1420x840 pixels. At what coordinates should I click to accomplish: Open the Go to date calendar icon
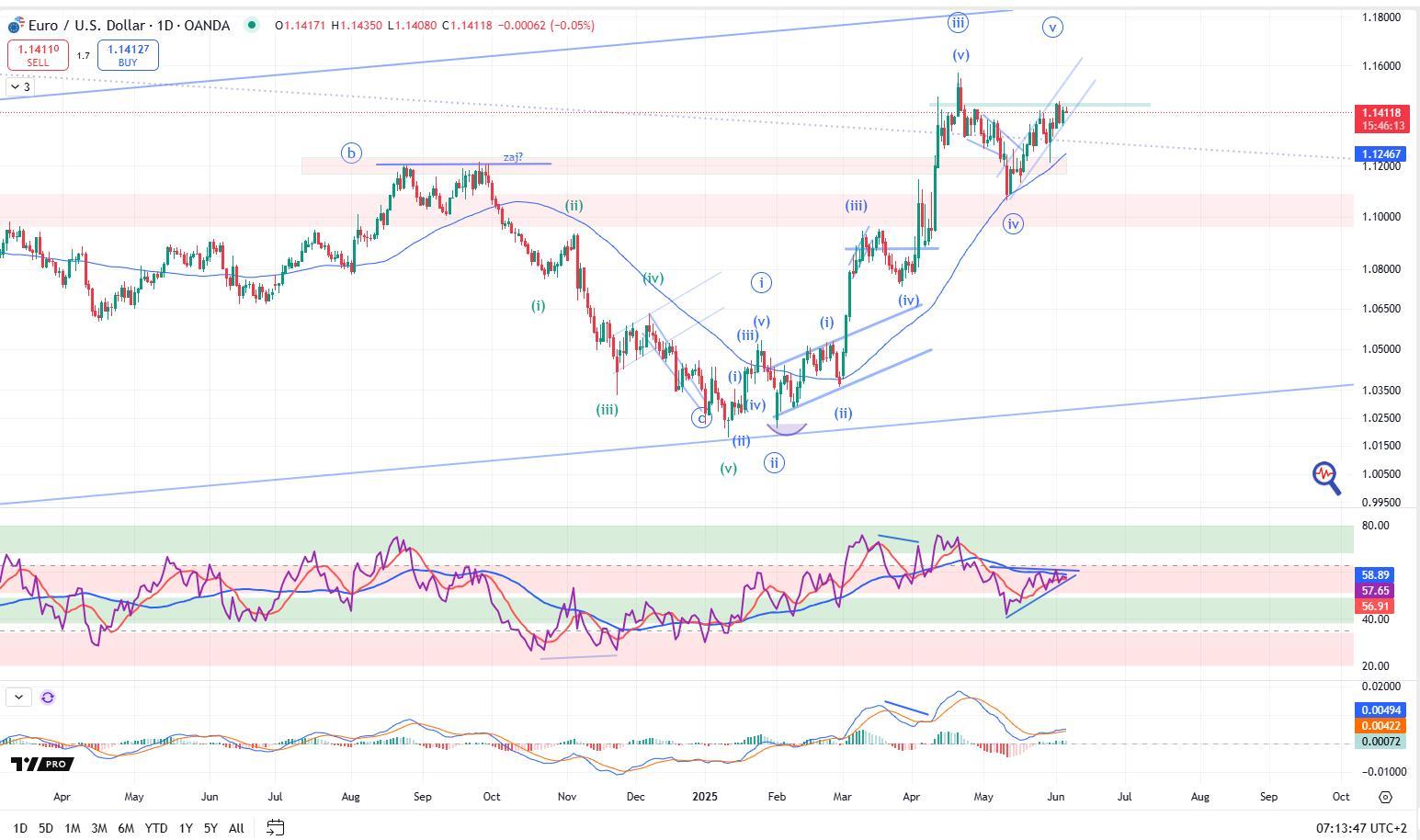click(x=275, y=828)
